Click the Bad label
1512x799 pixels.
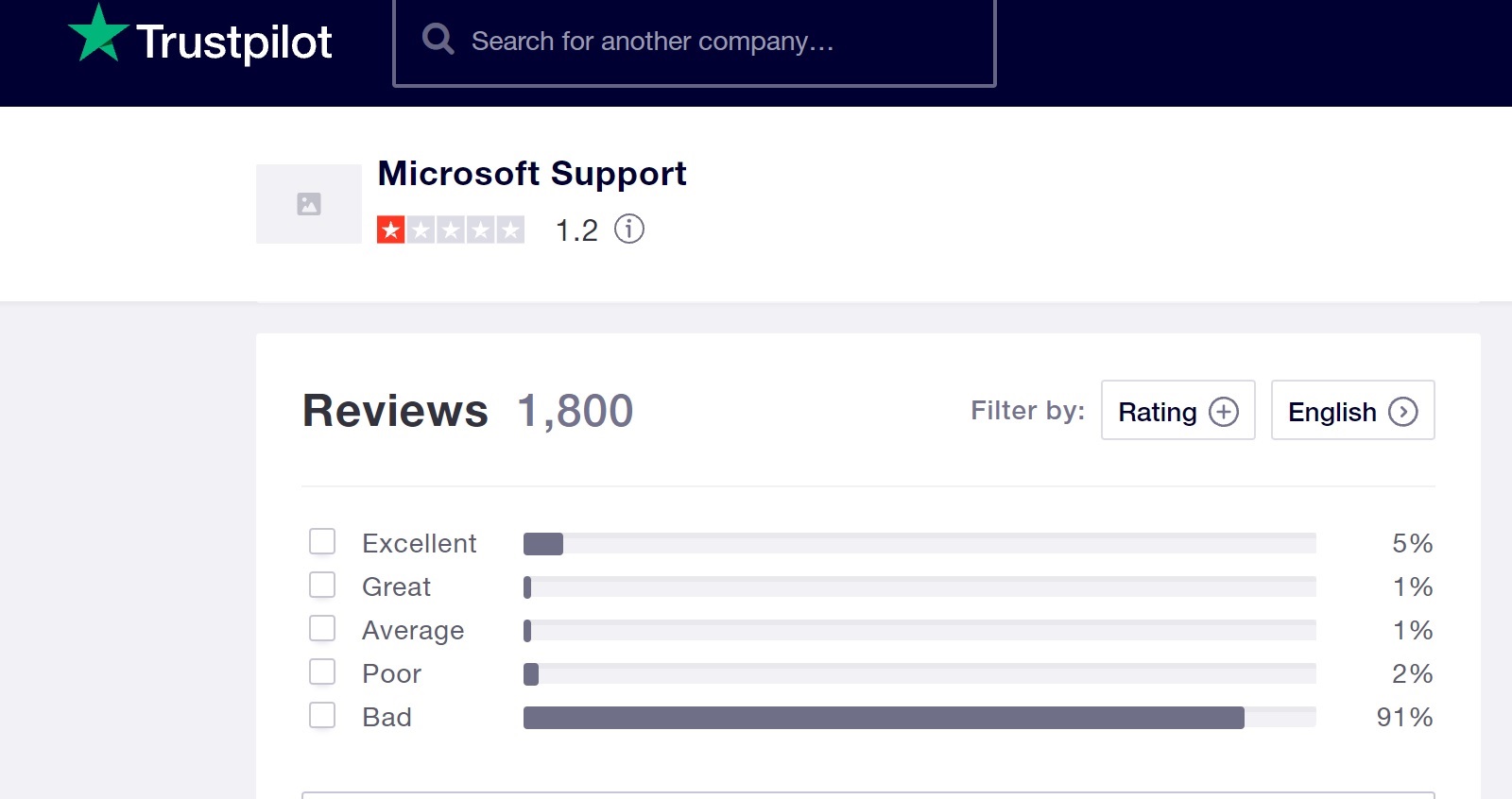pyautogui.click(x=387, y=717)
